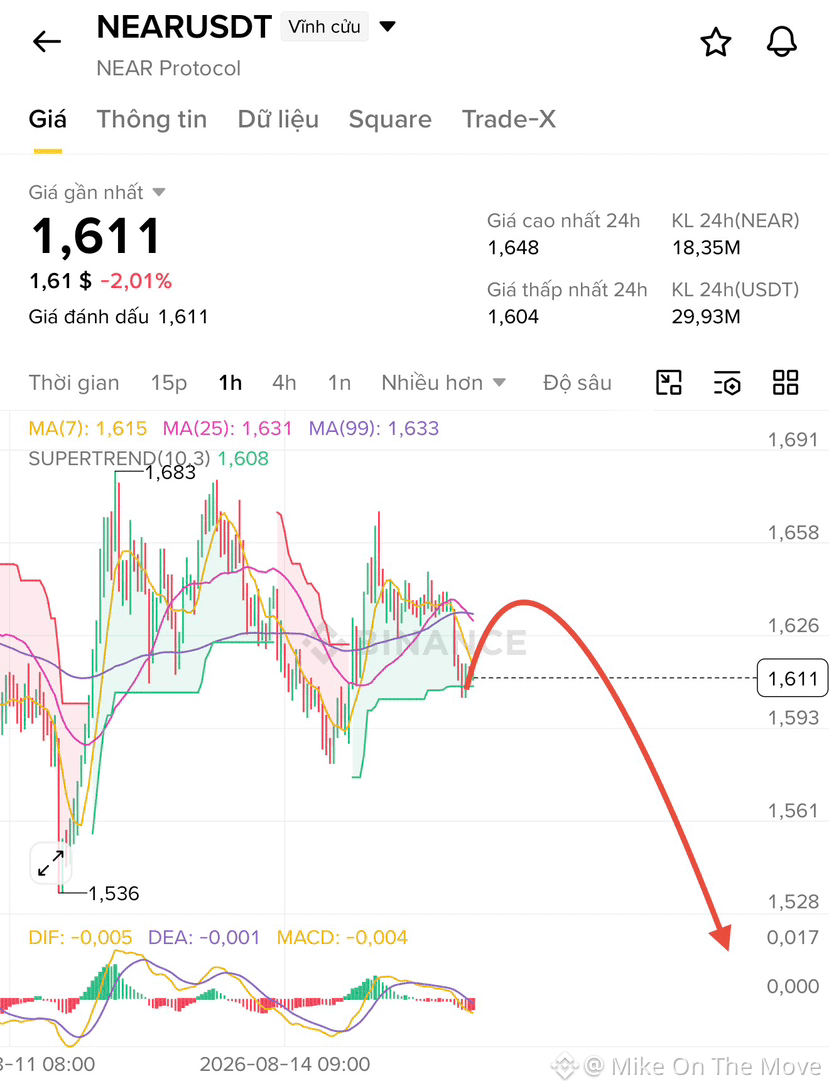Show the Độ sâu depth chart
Image resolution: width=829 pixels, height=1091 pixels.
(x=577, y=383)
